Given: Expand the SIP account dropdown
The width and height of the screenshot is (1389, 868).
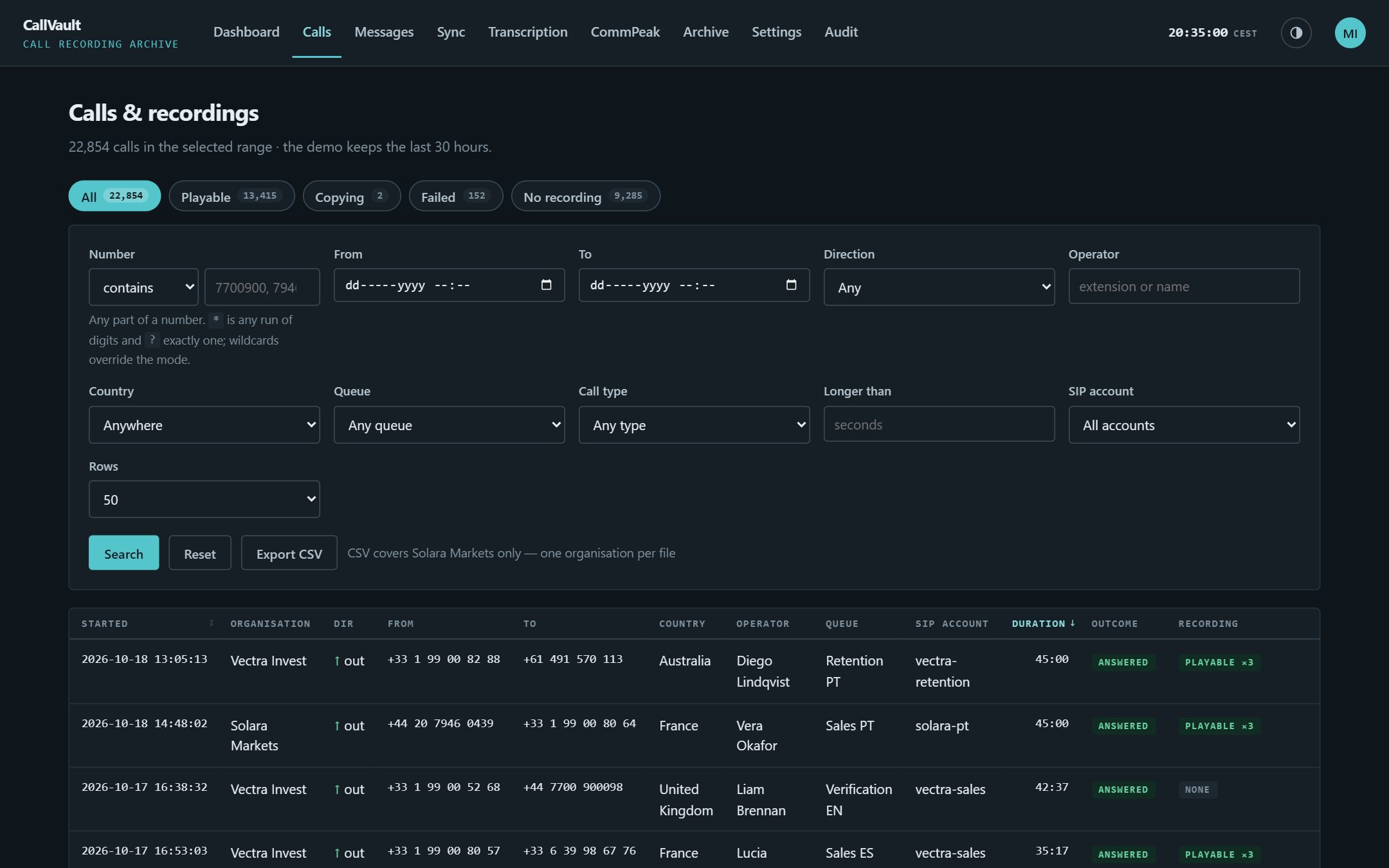Looking at the screenshot, I should click(x=1184, y=424).
